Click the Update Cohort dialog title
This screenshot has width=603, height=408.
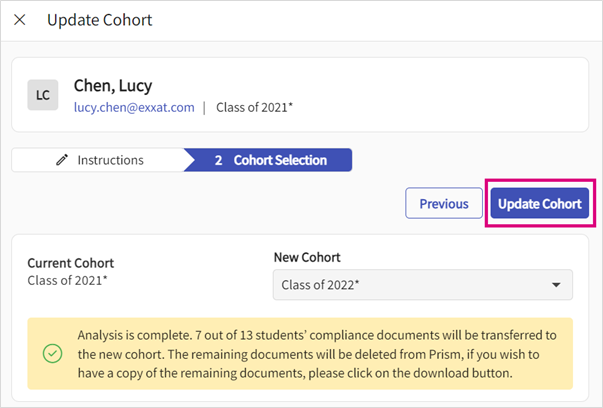click(99, 20)
